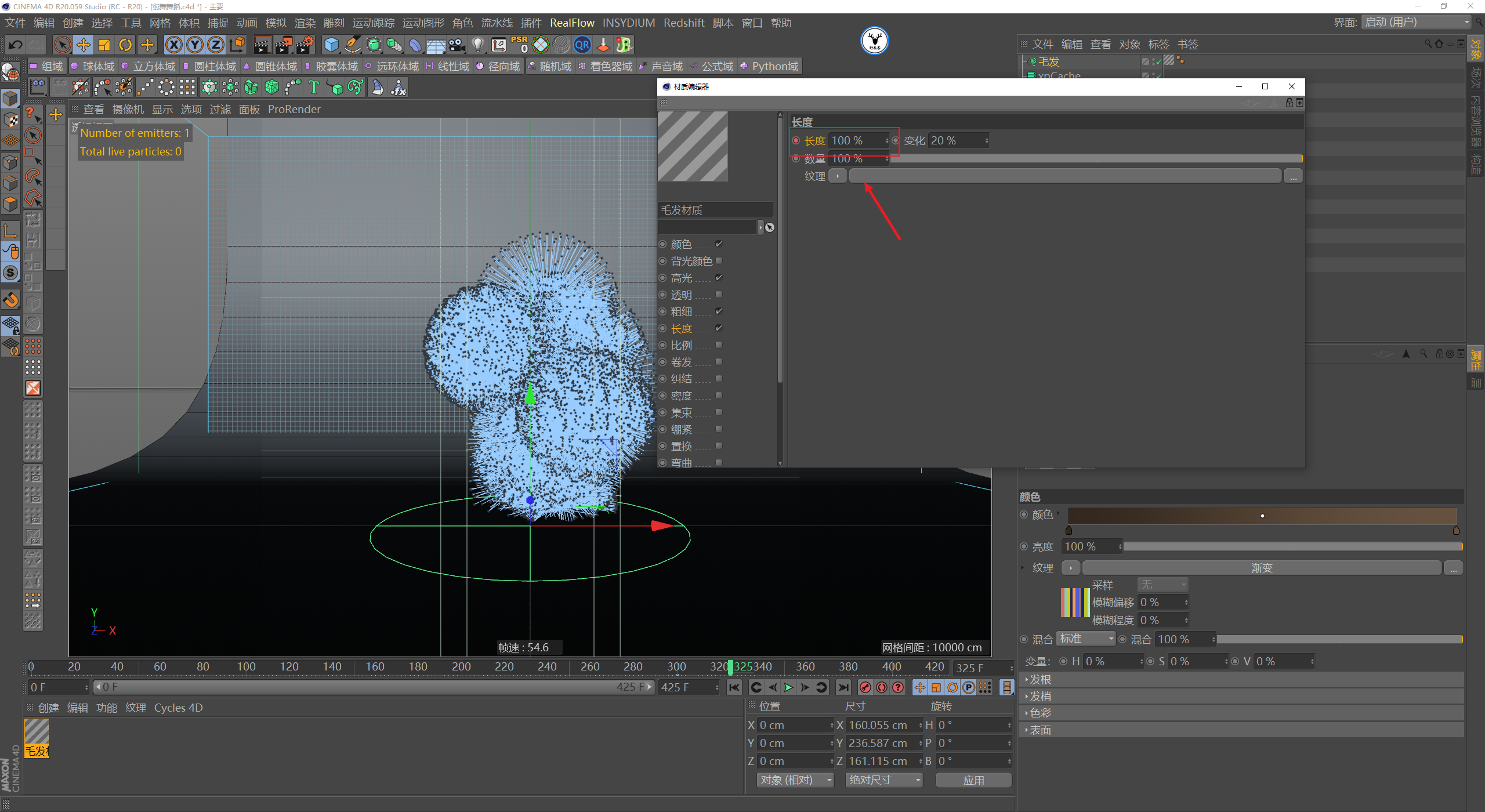
Task: Disable the 高光 channel checkbox
Action: [x=719, y=278]
